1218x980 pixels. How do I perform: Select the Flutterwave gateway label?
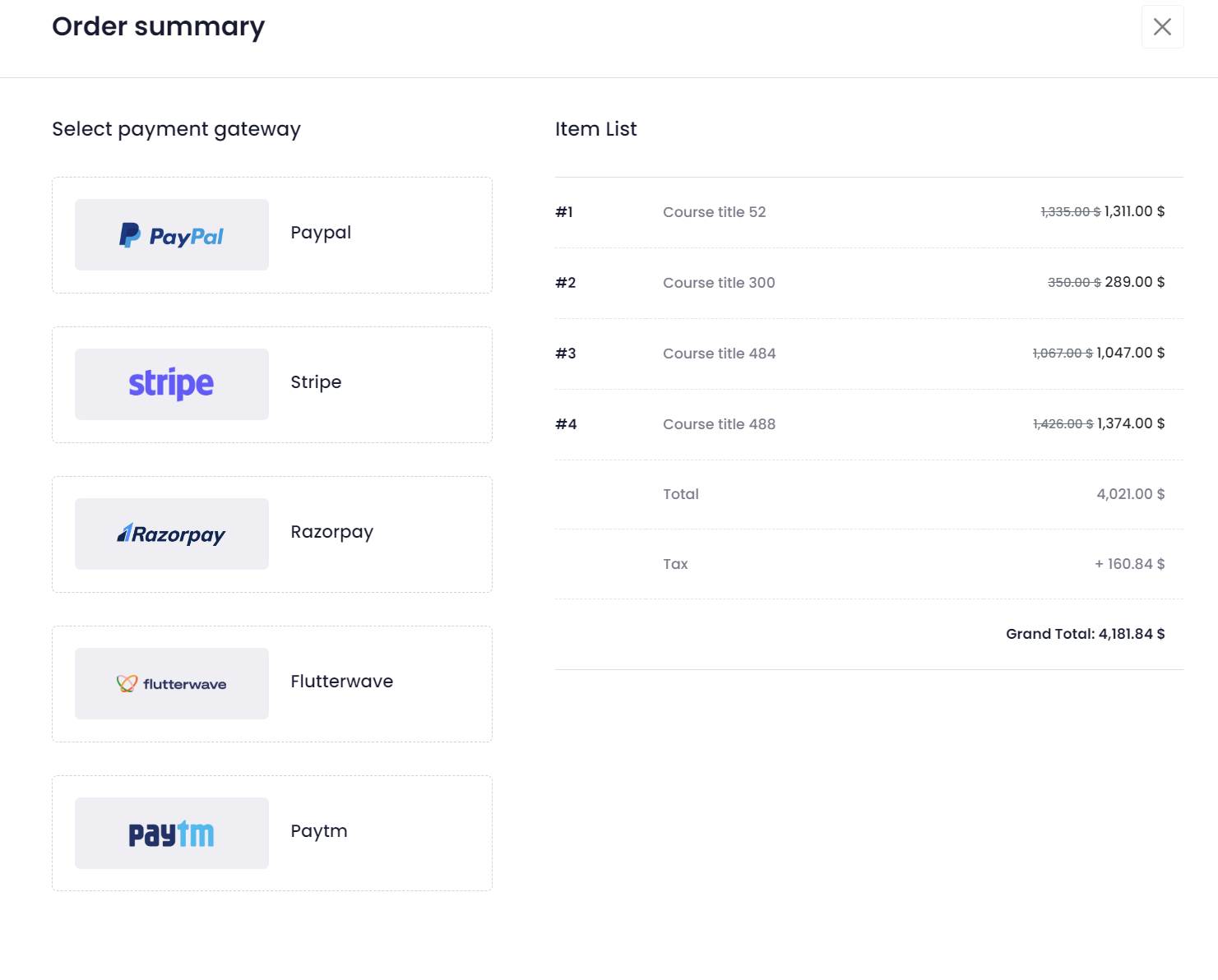coord(341,682)
